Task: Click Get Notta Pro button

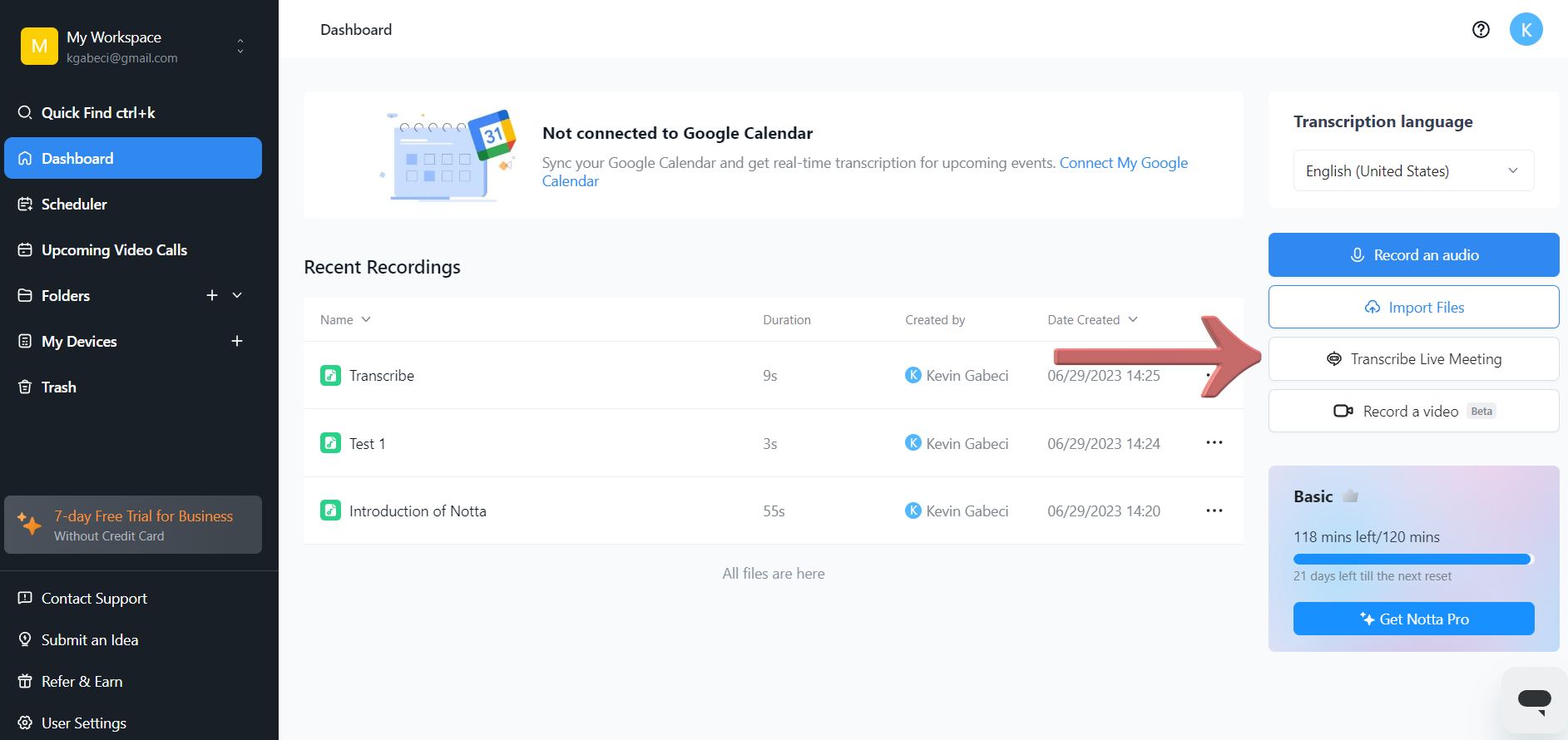Action: (x=1414, y=619)
